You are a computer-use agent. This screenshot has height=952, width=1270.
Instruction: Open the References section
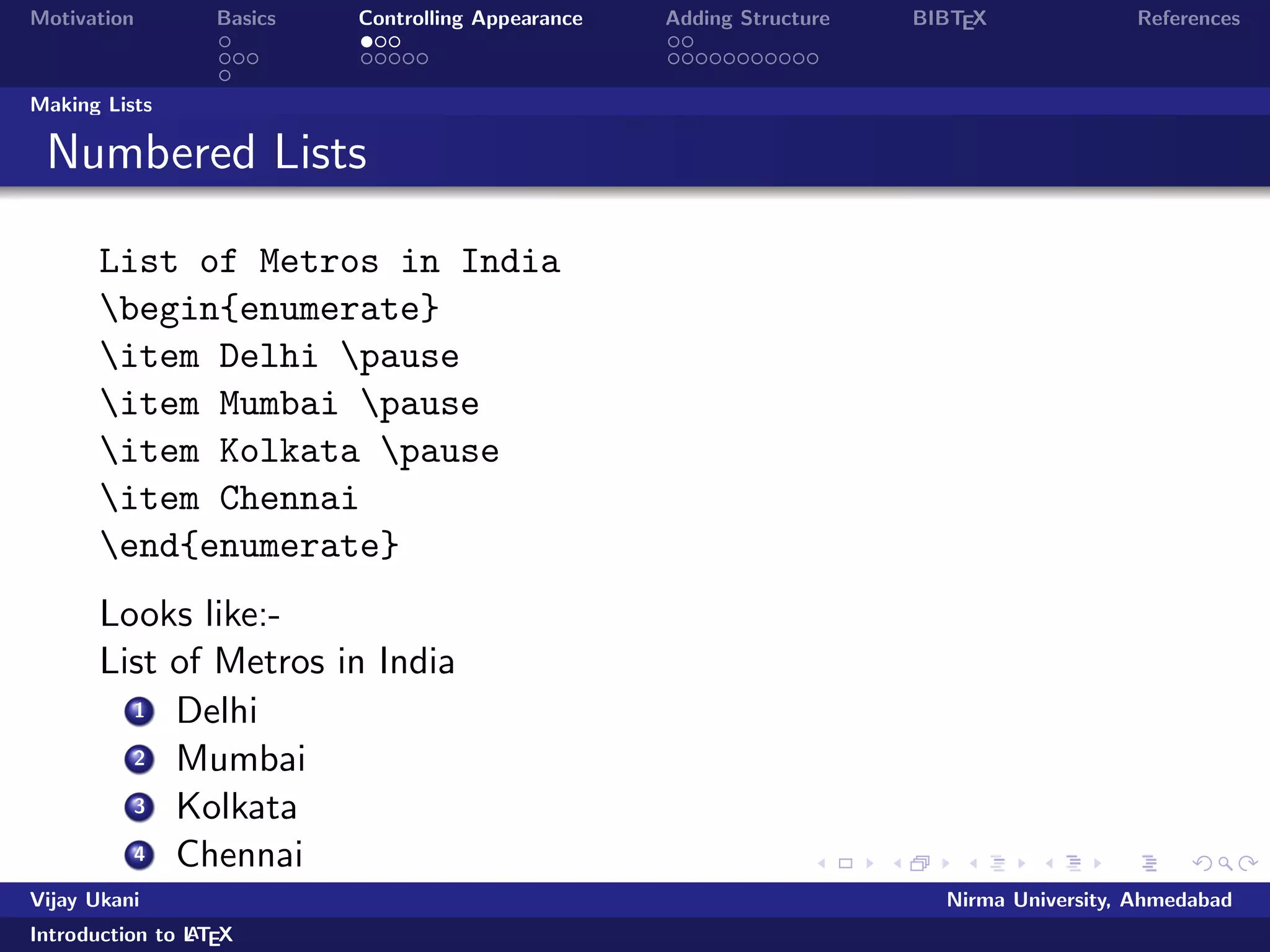point(1188,18)
